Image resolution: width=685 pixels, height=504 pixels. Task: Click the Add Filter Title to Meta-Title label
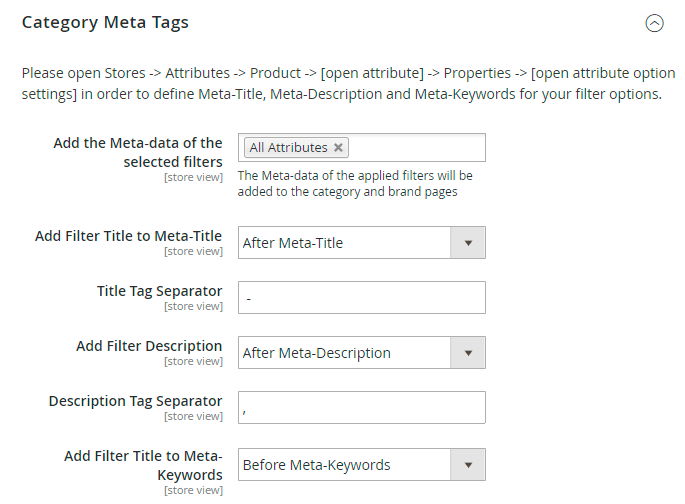click(x=128, y=236)
